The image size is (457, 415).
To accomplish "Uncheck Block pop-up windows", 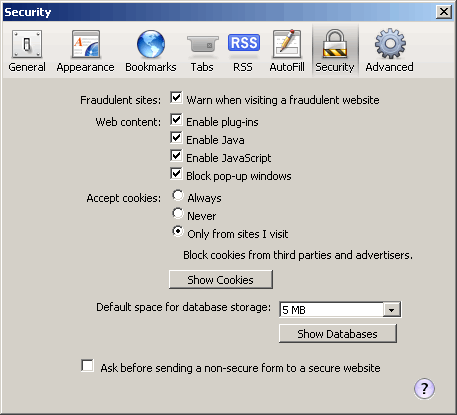I will [176, 174].
